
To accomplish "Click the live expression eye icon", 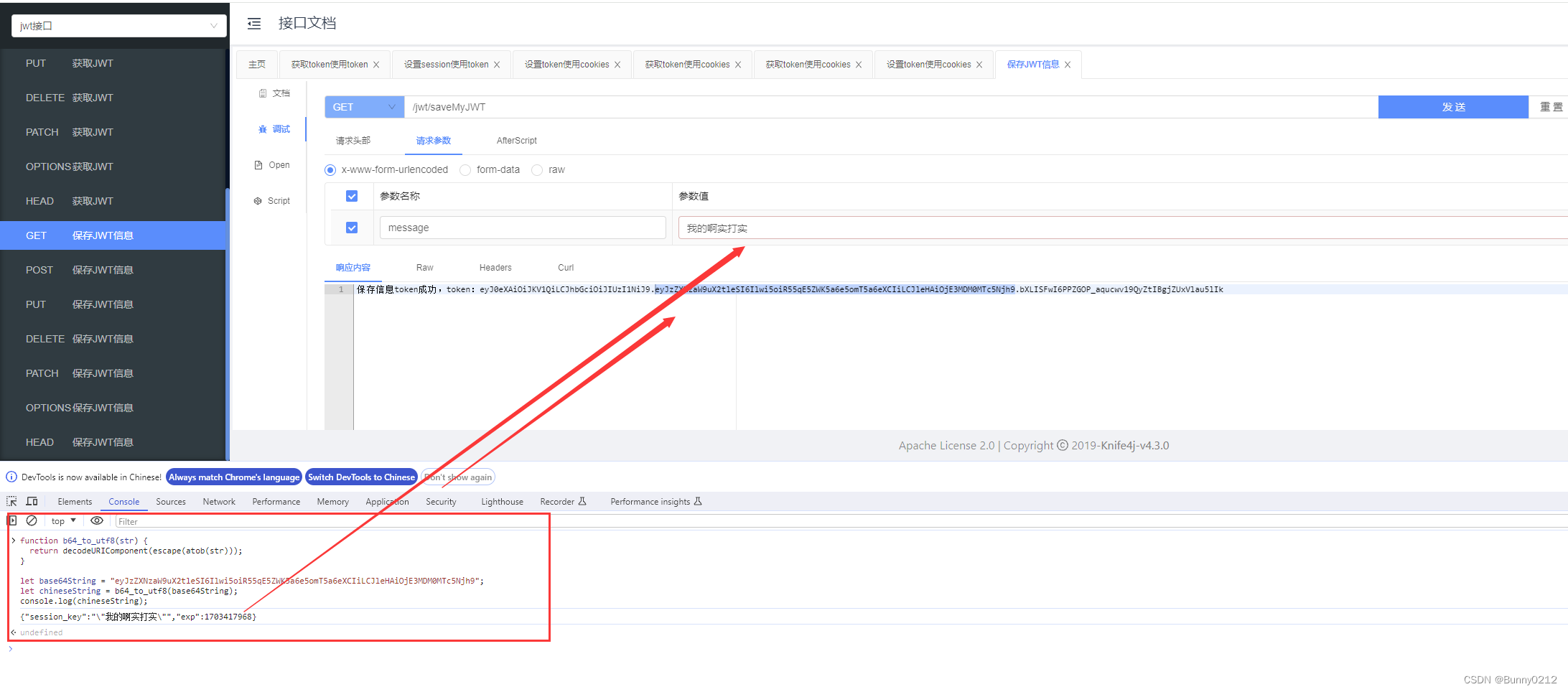I will (x=97, y=521).
